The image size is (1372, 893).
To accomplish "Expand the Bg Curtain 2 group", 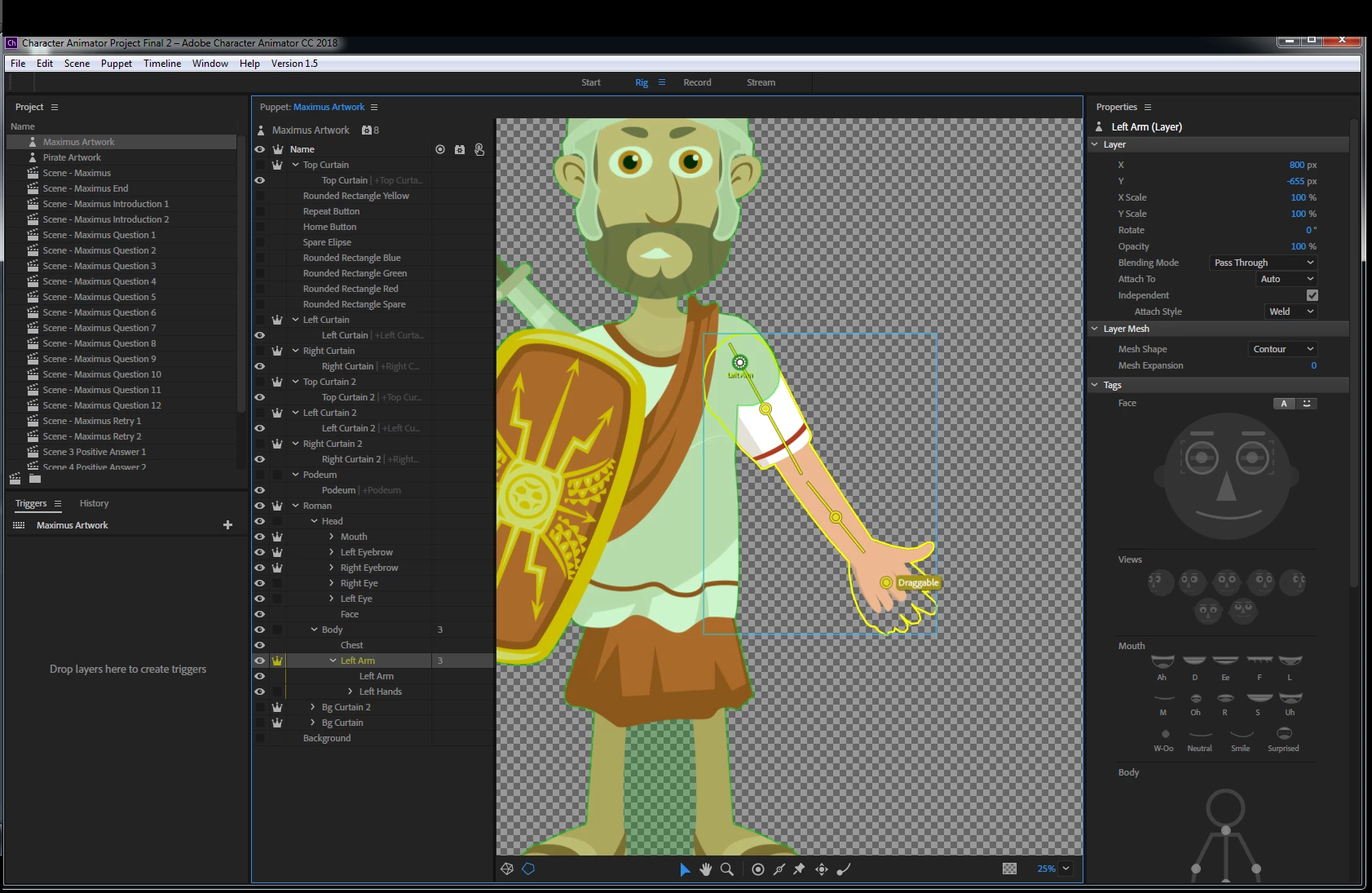I will (312, 707).
